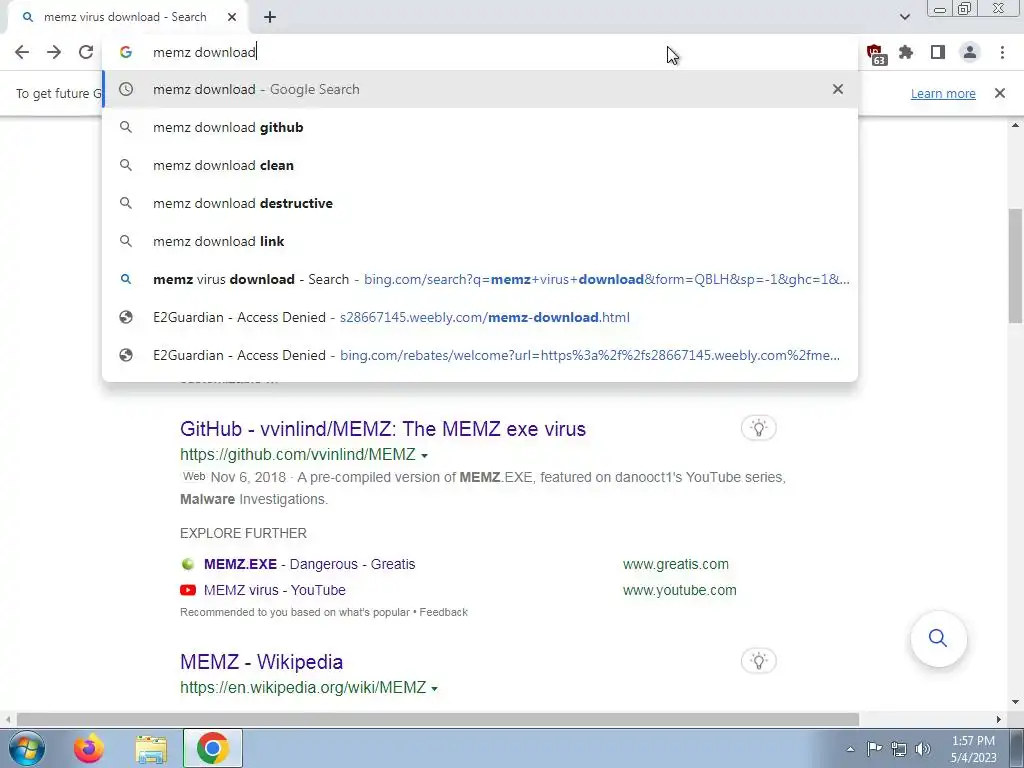Select the 'memz download - Google Search' suggestion
This screenshot has width=1024, height=768.
click(480, 89)
